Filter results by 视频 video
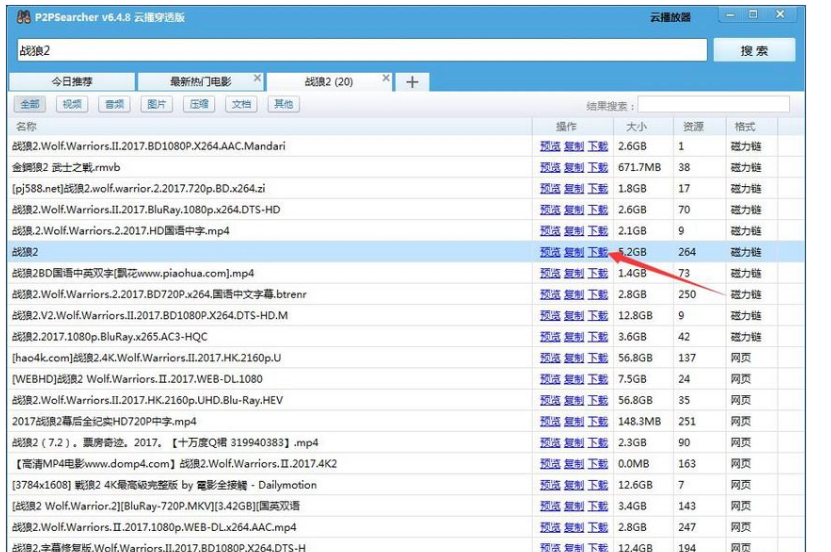831x552 pixels. click(73, 104)
